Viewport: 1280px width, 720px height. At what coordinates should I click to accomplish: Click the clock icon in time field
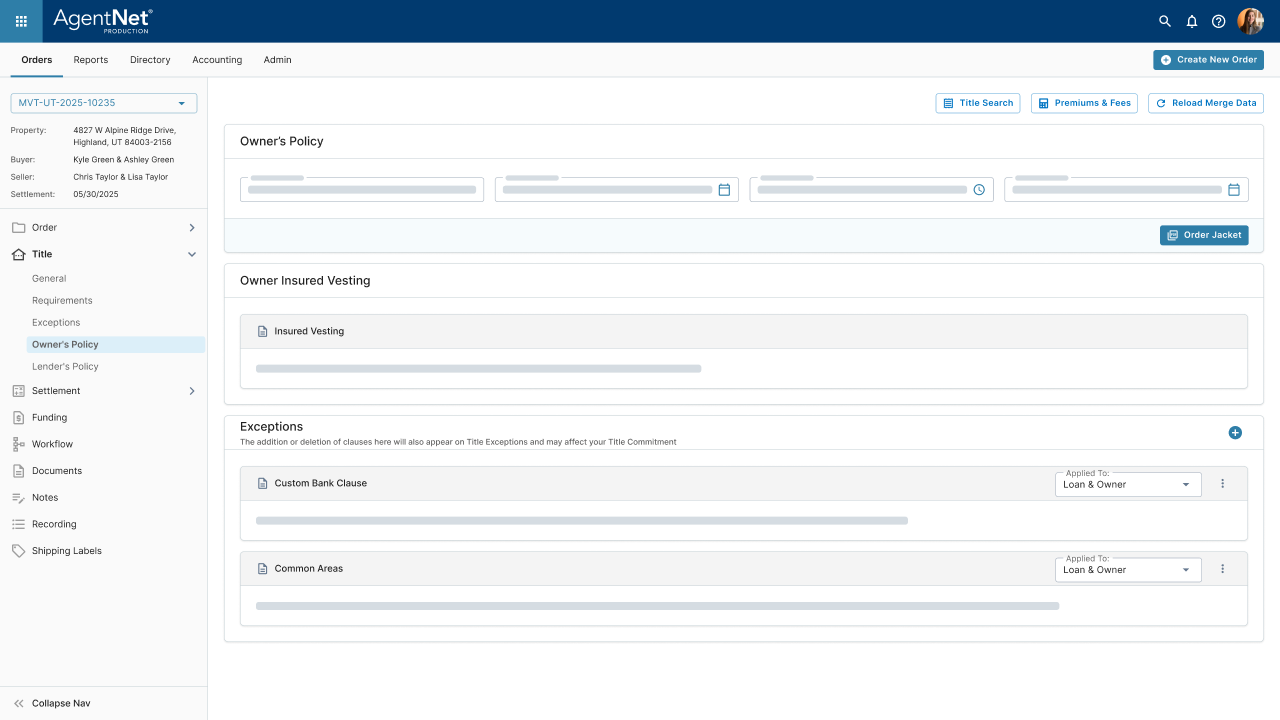point(979,190)
